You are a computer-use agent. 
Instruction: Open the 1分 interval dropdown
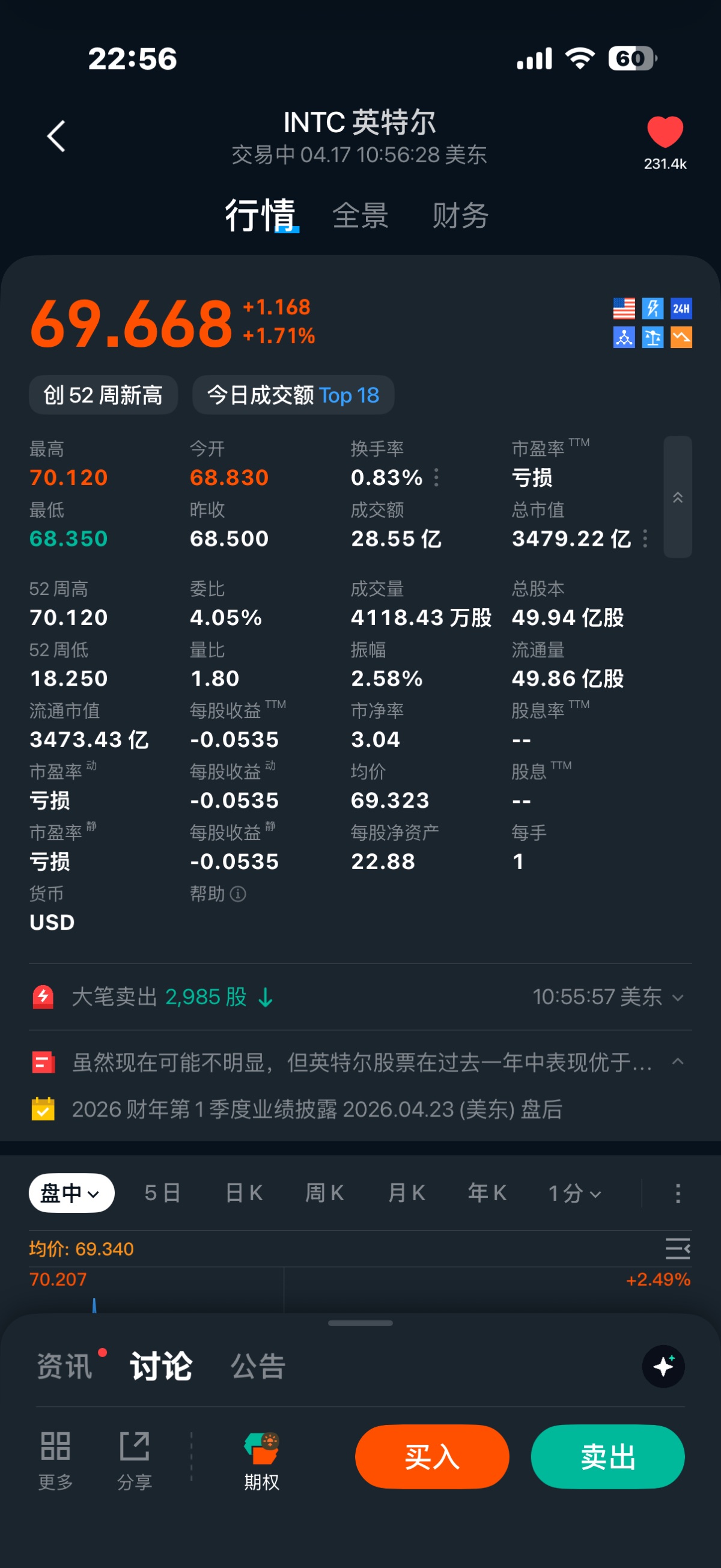click(575, 1193)
